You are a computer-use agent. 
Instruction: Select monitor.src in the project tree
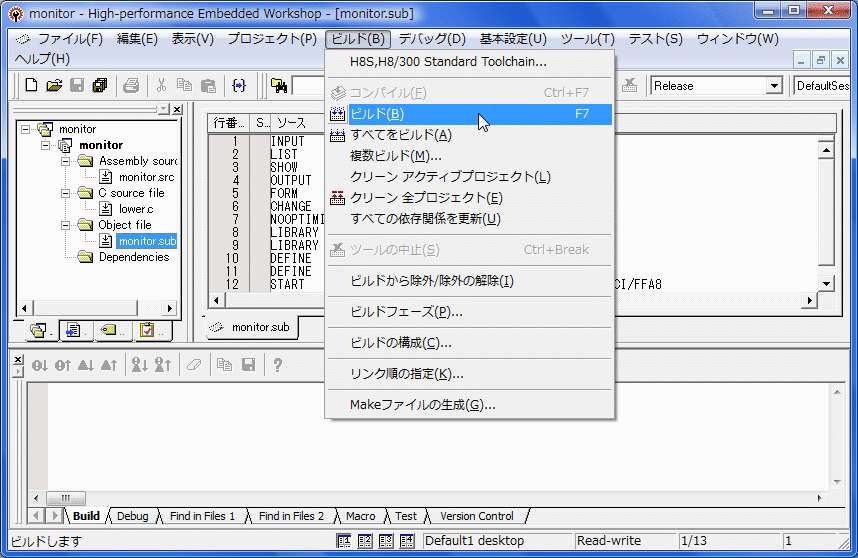point(147,177)
